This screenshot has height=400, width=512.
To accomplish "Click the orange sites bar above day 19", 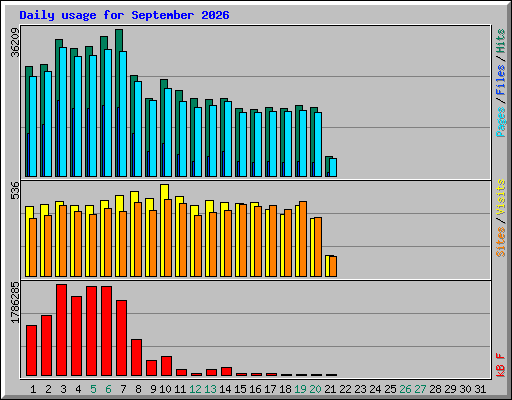I will 303,239.
